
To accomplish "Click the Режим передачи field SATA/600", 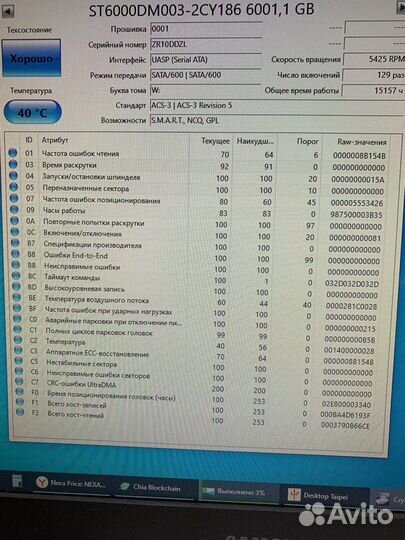I will [206, 75].
